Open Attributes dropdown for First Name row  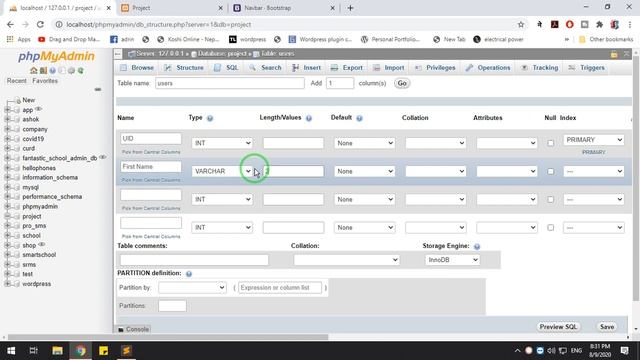pyautogui.click(x=507, y=171)
